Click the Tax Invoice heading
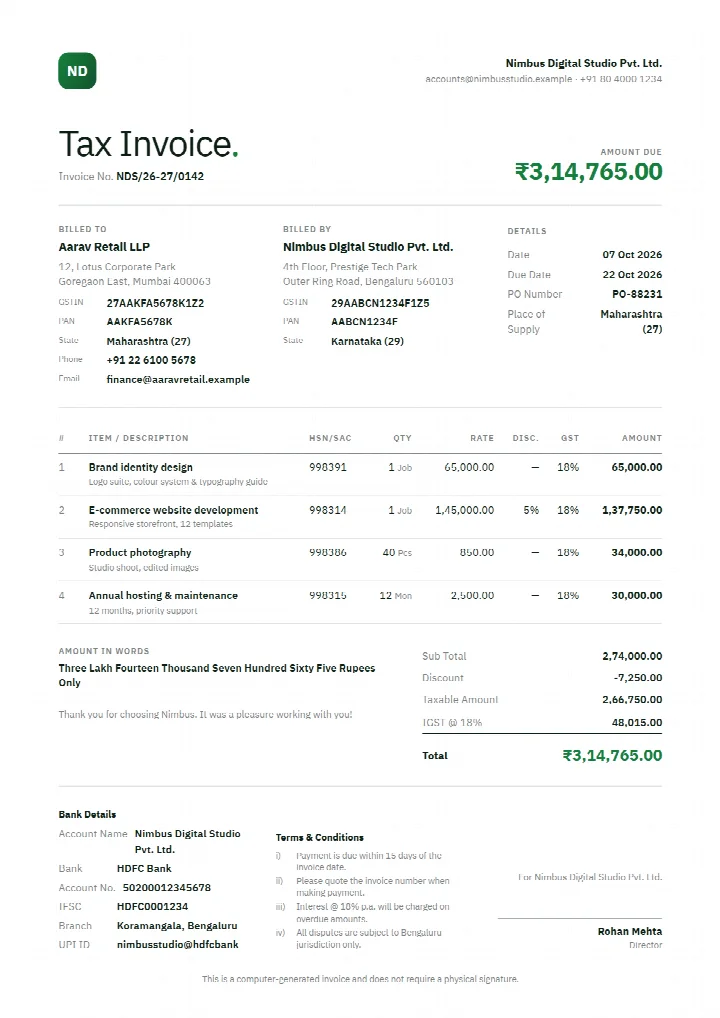Screen dimensions: 720x1018 (149, 144)
